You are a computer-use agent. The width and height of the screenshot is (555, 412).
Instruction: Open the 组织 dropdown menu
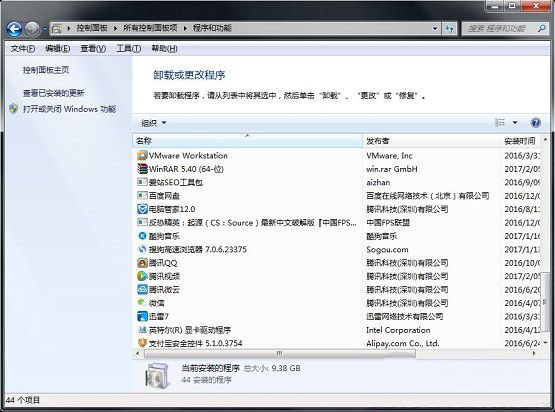coord(154,123)
